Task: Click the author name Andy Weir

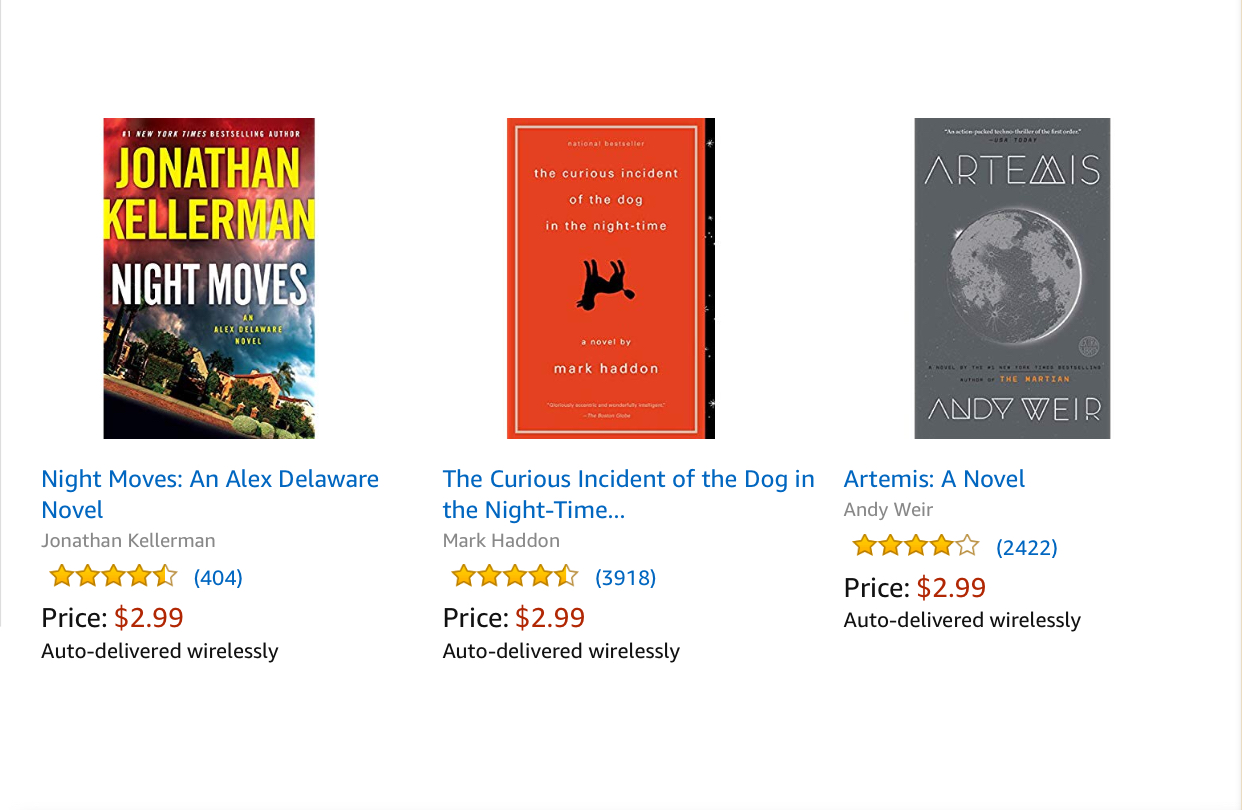Action: (x=888, y=509)
